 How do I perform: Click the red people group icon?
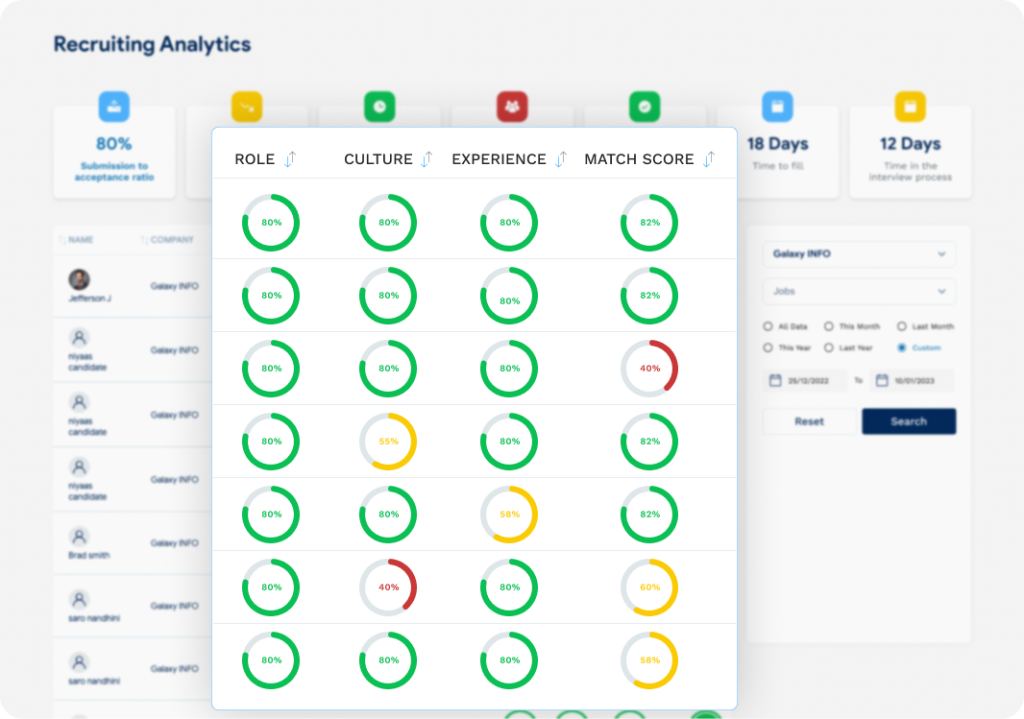(512, 106)
